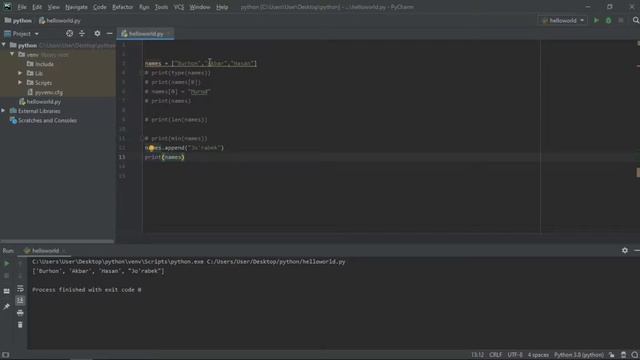Click the PyCharm logo icon

coord(7,7)
